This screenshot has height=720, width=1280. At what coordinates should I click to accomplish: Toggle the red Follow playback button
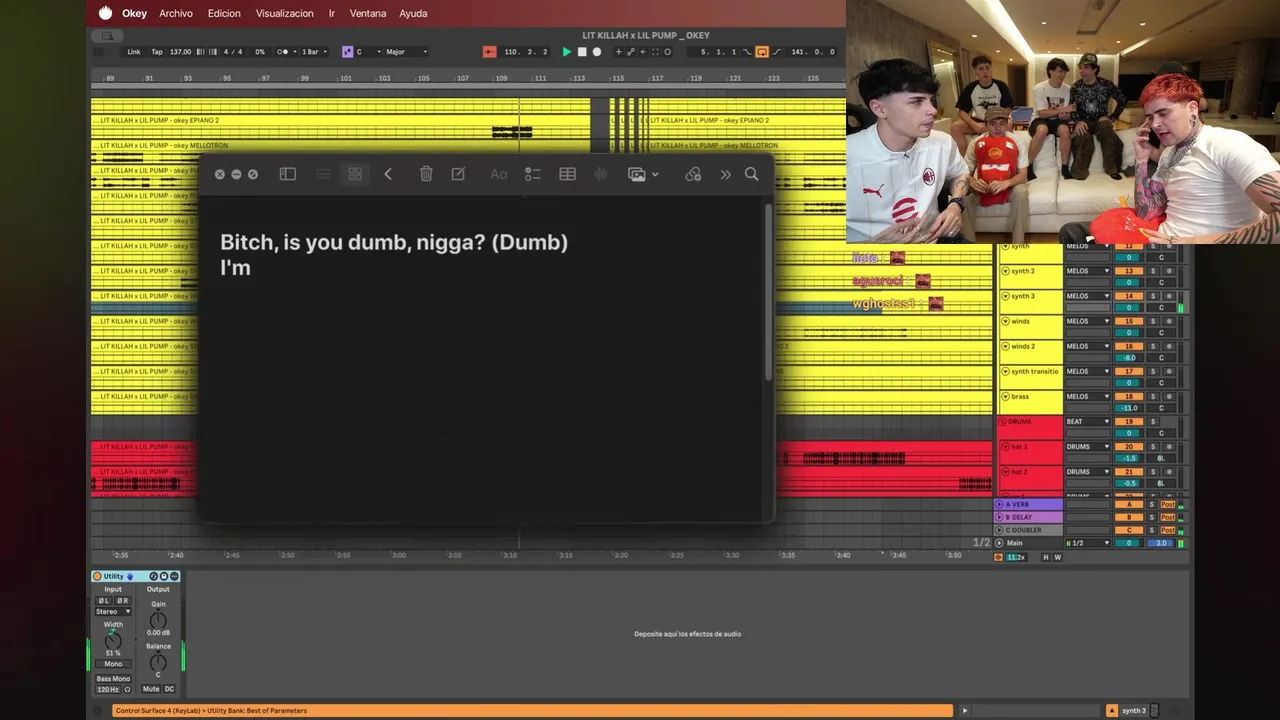490,52
